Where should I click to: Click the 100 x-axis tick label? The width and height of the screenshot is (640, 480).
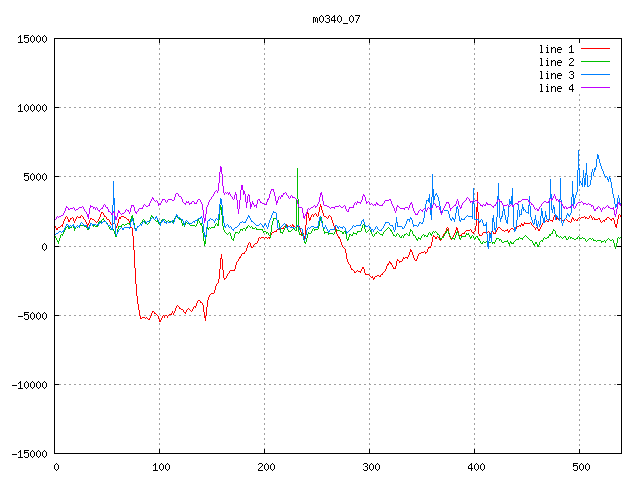click(160, 467)
